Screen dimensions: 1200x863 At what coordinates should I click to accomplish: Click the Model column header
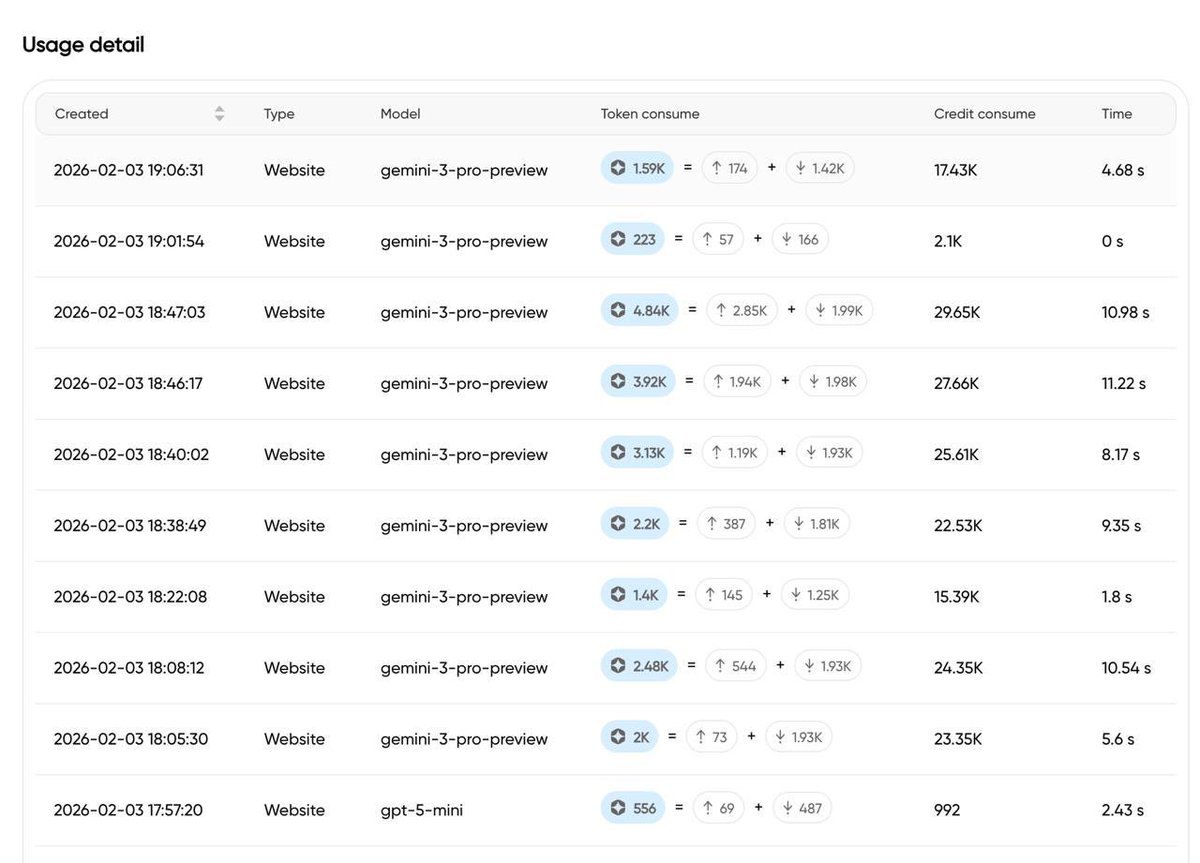[x=400, y=114]
